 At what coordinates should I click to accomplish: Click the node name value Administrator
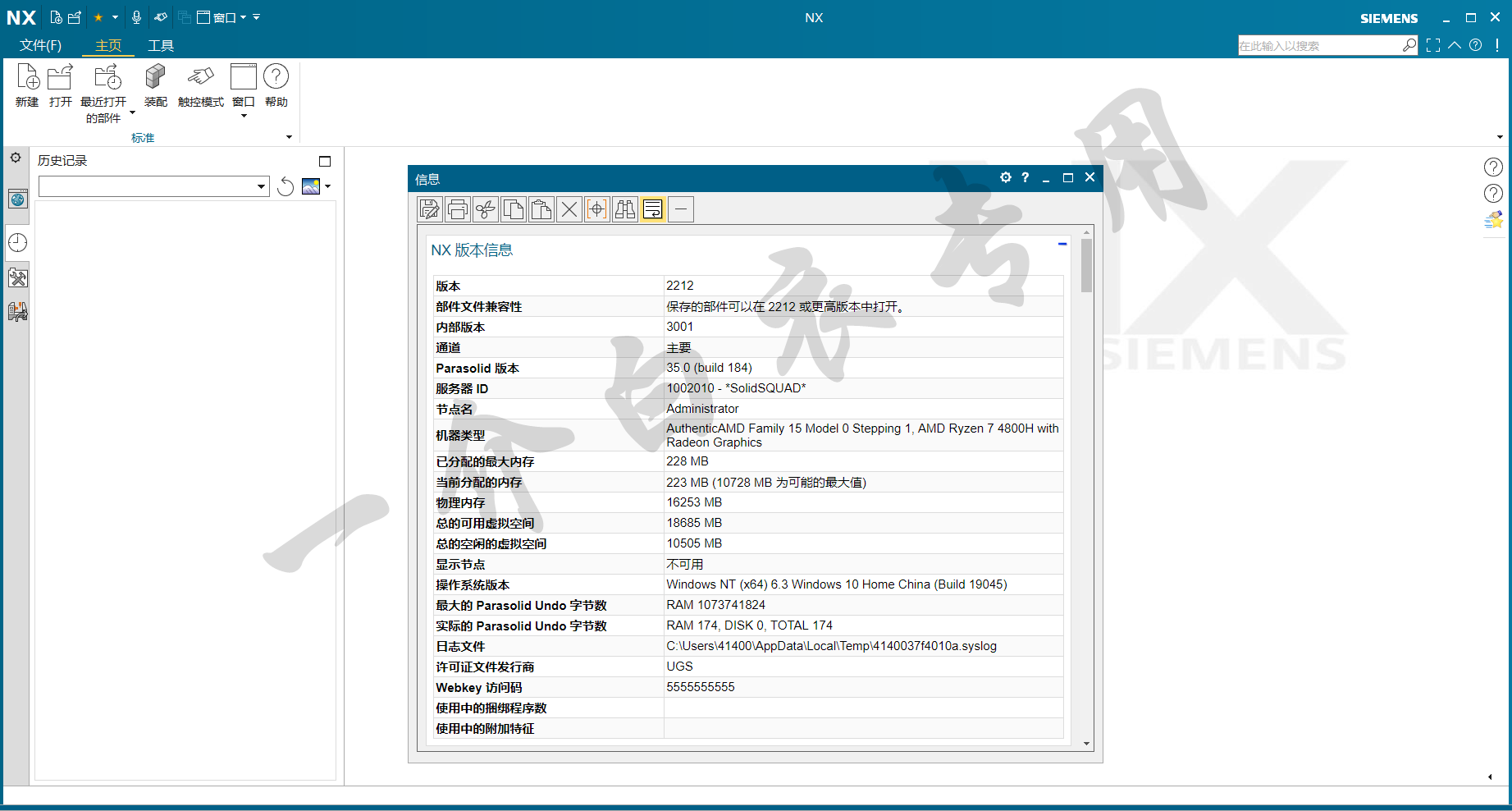pyautogui.click(x=702, y=409)
